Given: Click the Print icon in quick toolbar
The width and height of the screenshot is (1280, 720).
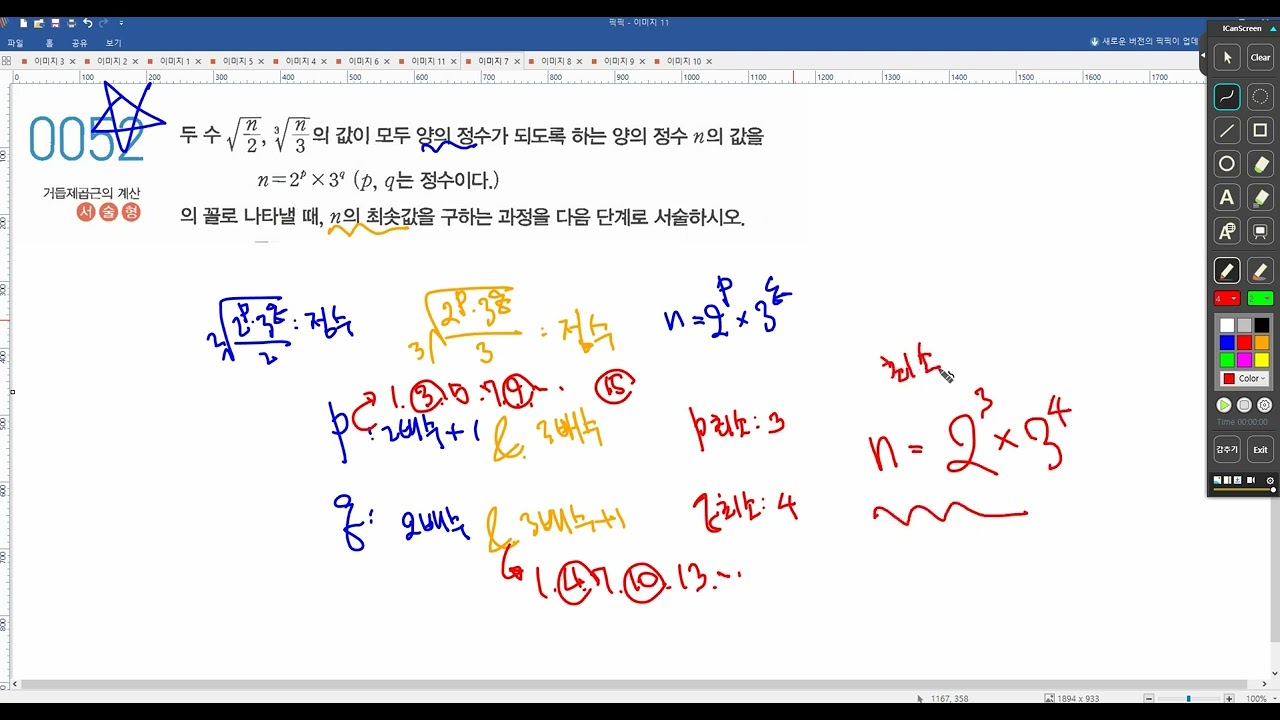Looking at the screenshot, I should pos(72,23).
